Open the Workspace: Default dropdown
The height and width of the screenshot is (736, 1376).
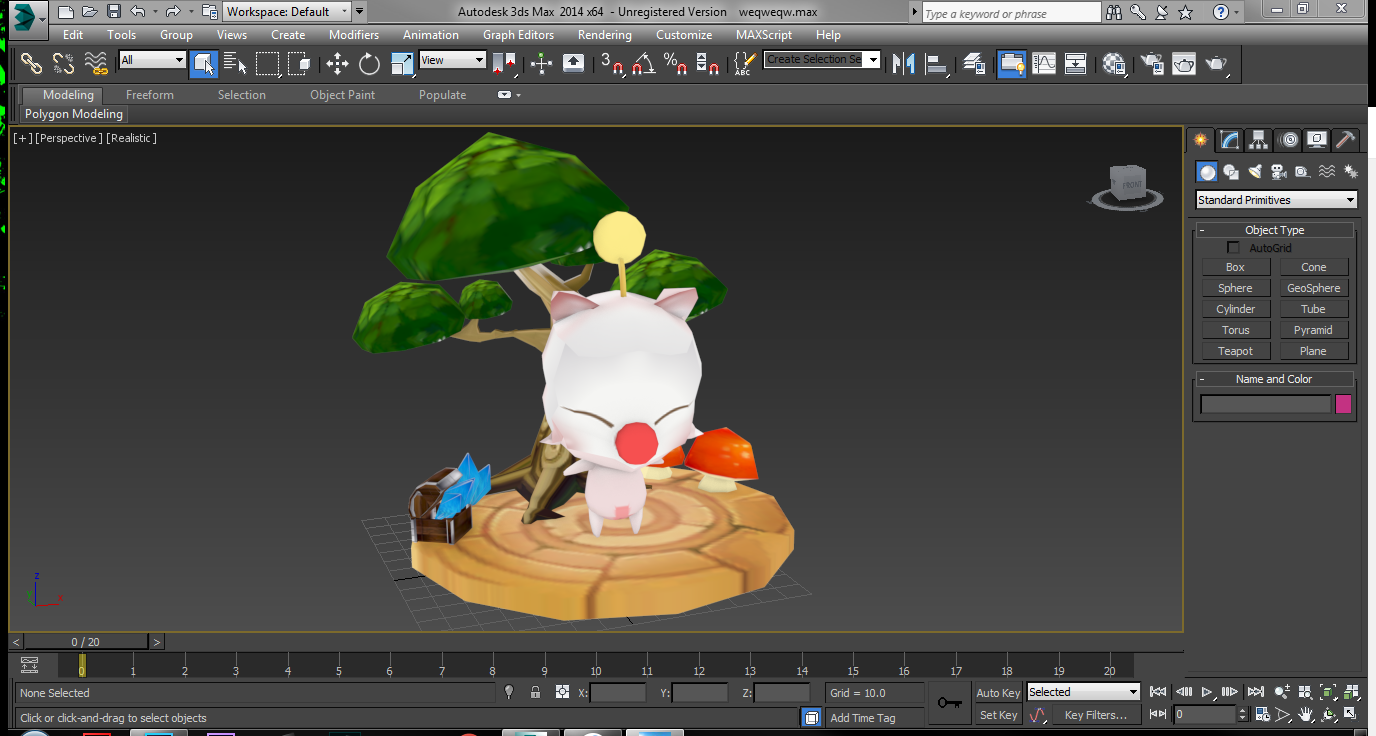point(287,12)
